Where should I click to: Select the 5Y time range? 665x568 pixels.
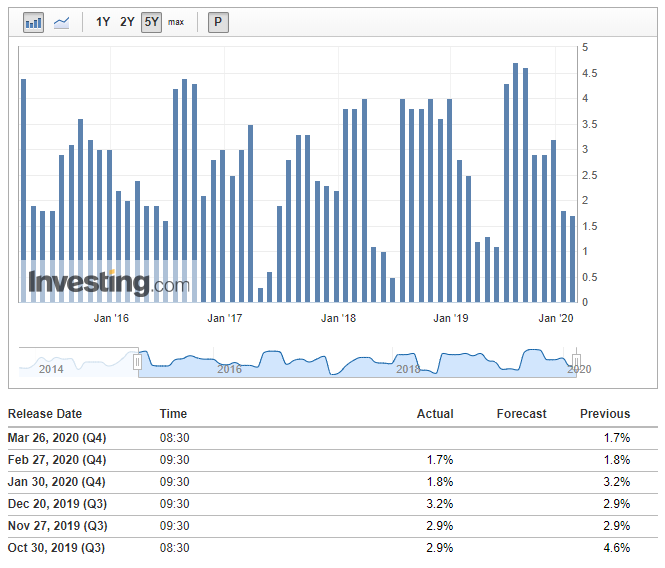[x=151, y=22]
